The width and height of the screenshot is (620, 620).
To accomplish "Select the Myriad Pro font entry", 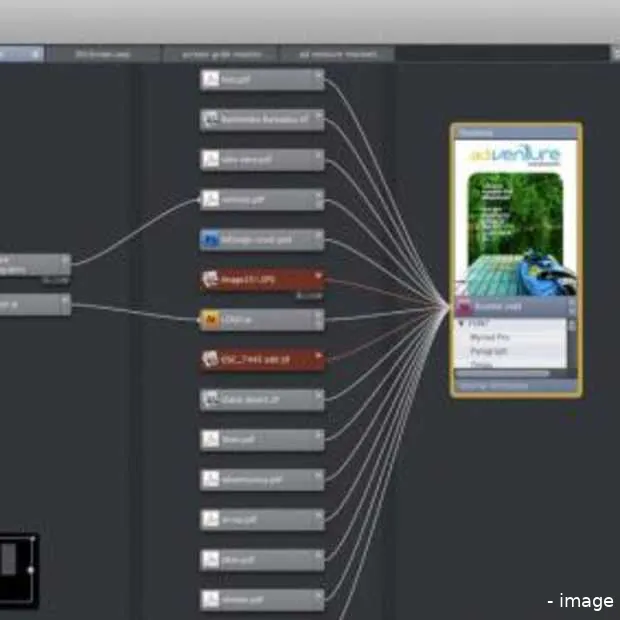I will pos(490,337).
